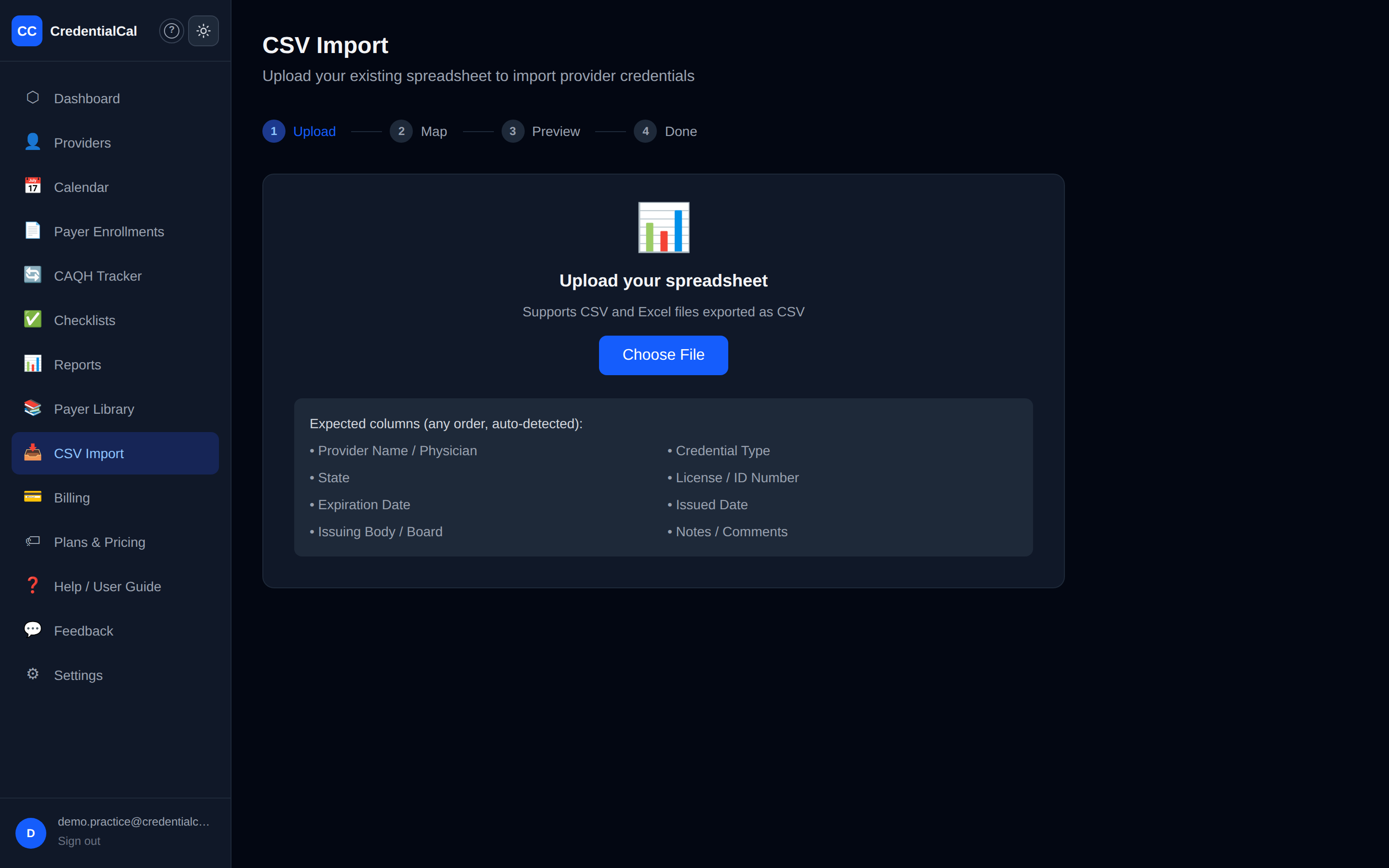Click the Payer Enrollments document icon

pos(33,231)
